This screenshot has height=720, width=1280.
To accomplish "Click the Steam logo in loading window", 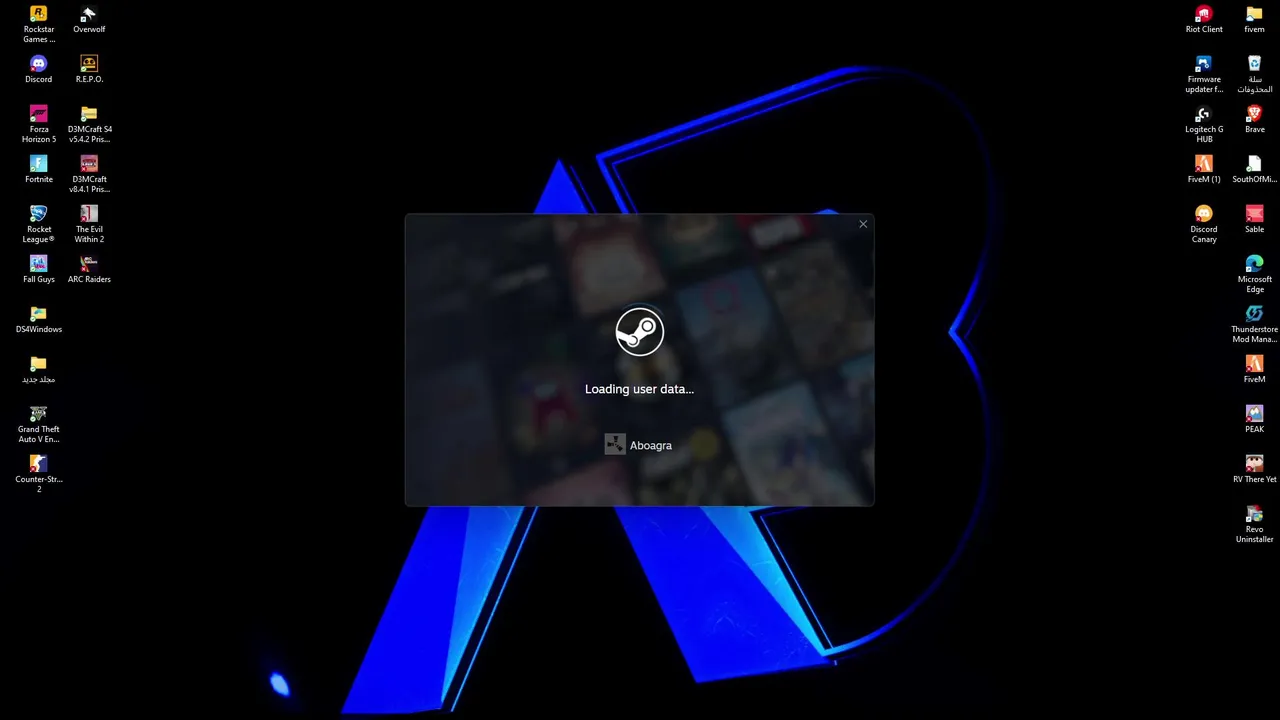I will click(640, 332).
